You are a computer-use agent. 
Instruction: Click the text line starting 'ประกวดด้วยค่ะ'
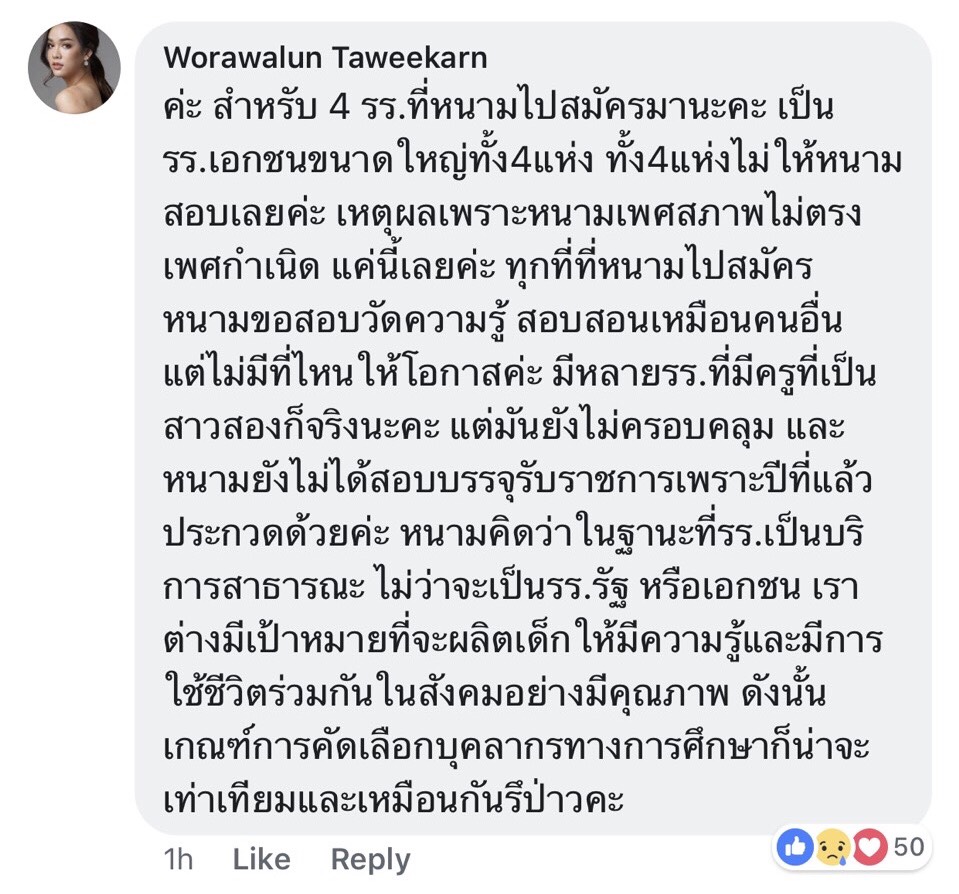(514, 535)
